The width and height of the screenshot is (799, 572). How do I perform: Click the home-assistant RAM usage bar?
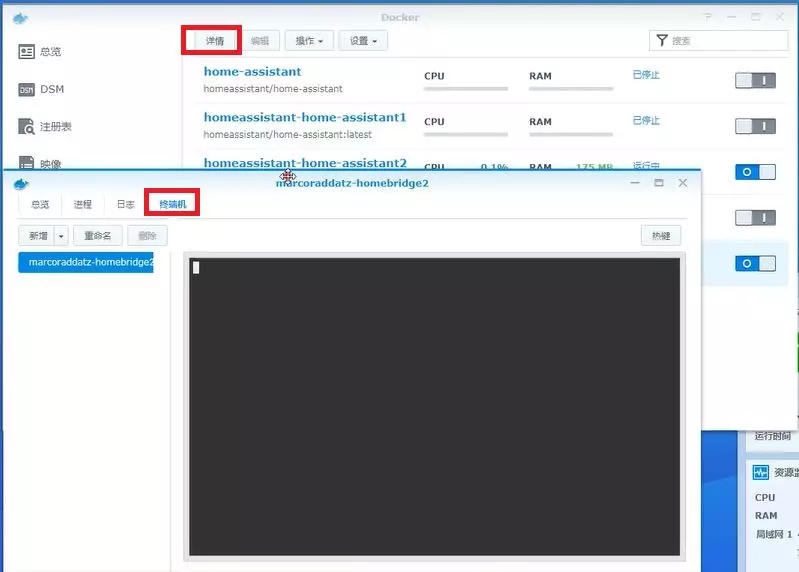coord(571,89)
